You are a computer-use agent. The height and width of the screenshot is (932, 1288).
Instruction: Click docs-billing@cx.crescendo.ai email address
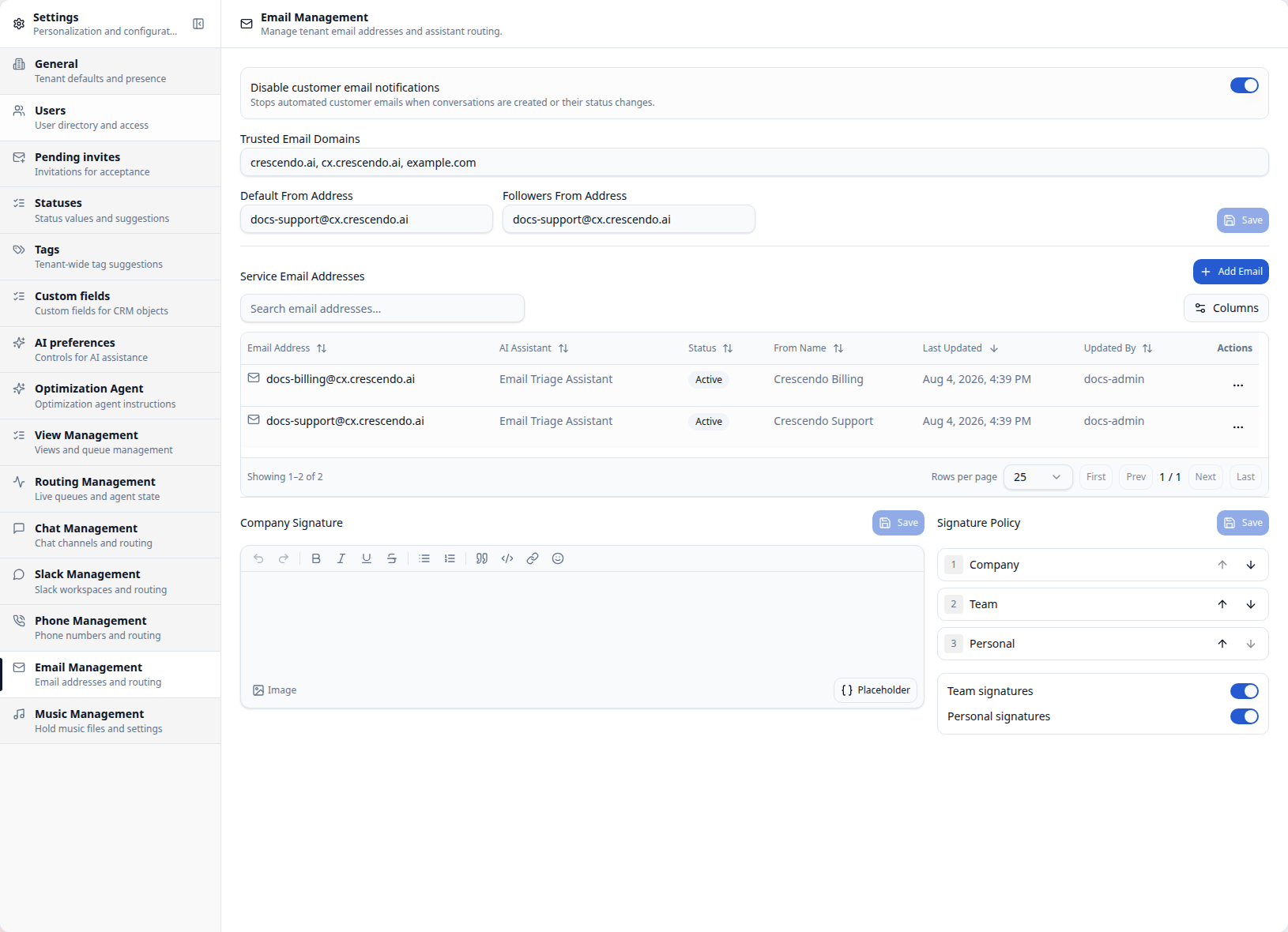point(341,379)
